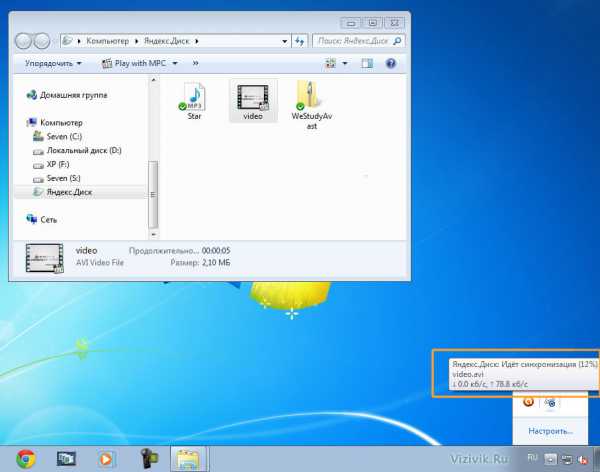This screenshot has width=600, height=472.
Task: Open drive XP (F:) in navigation pane
Action: pyautogui.click(x=51, y=164)
